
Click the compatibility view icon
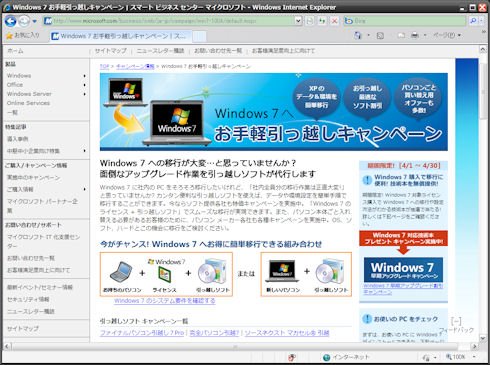pos(310,21)
